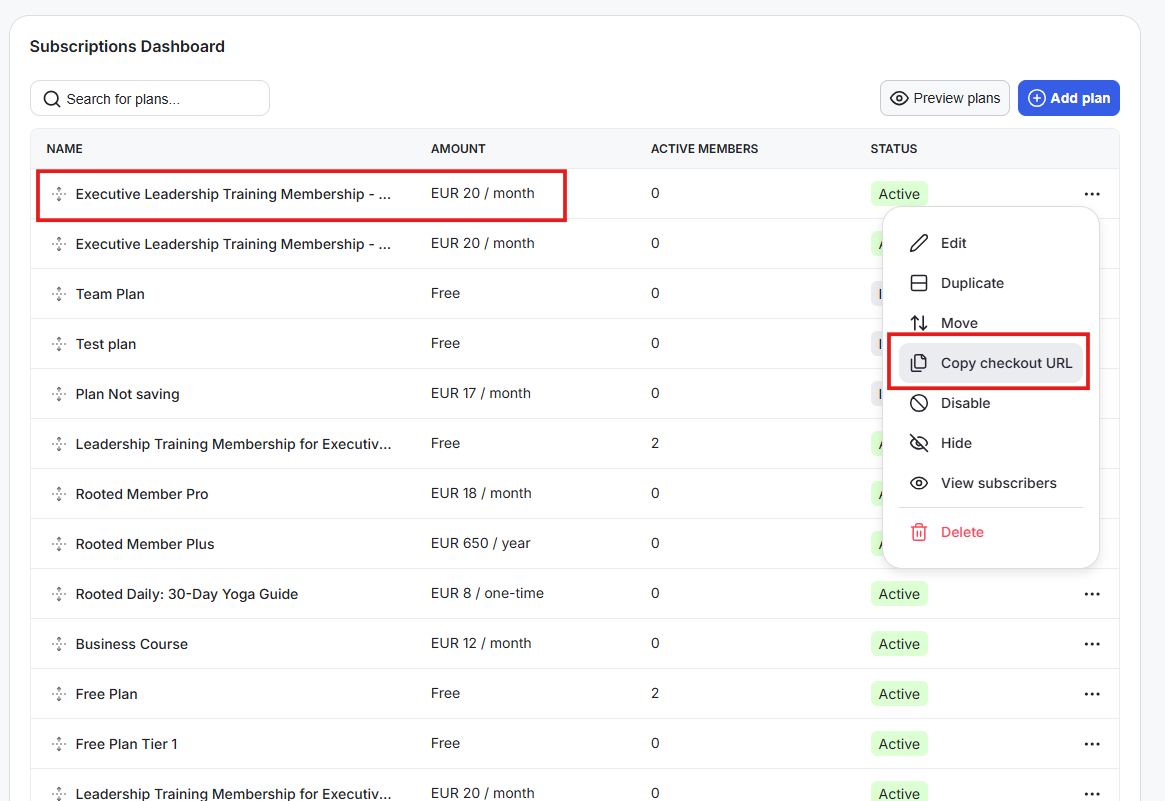Disable the plan from the context menu
This screenshot has height=801, width=1165.
[x=964, y=403]
